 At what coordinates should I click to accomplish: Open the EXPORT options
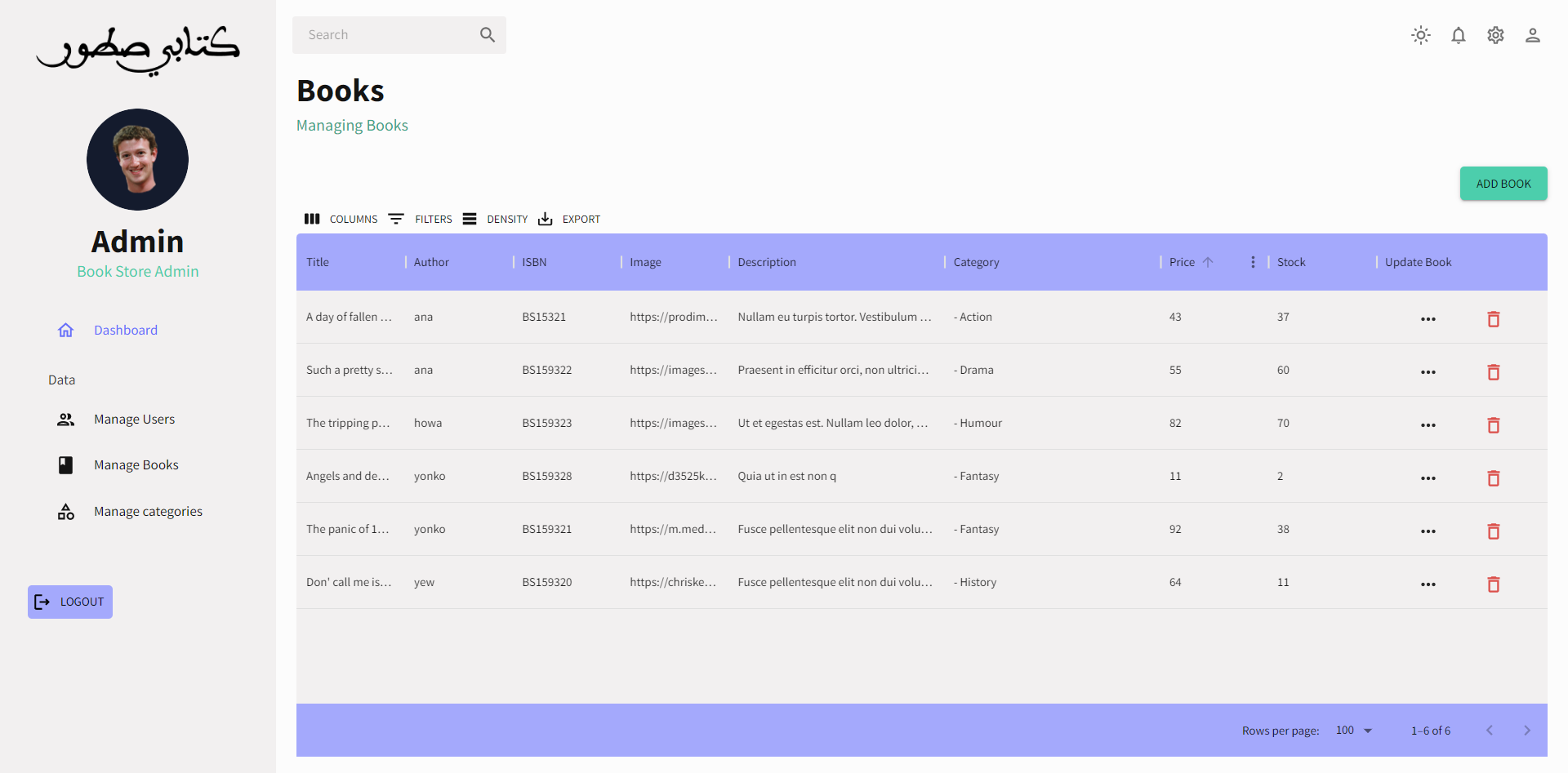[x=569, y=219]
